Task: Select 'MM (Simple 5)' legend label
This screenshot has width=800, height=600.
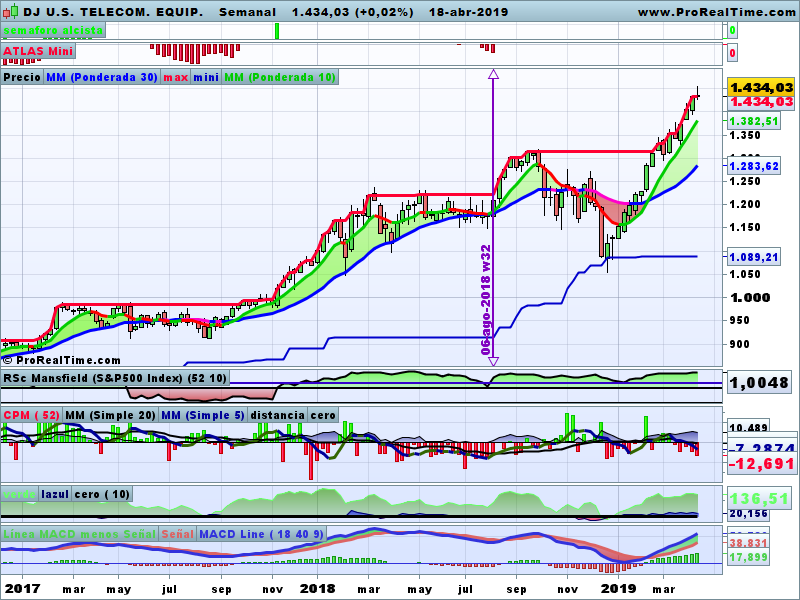Action: point(203,415)
